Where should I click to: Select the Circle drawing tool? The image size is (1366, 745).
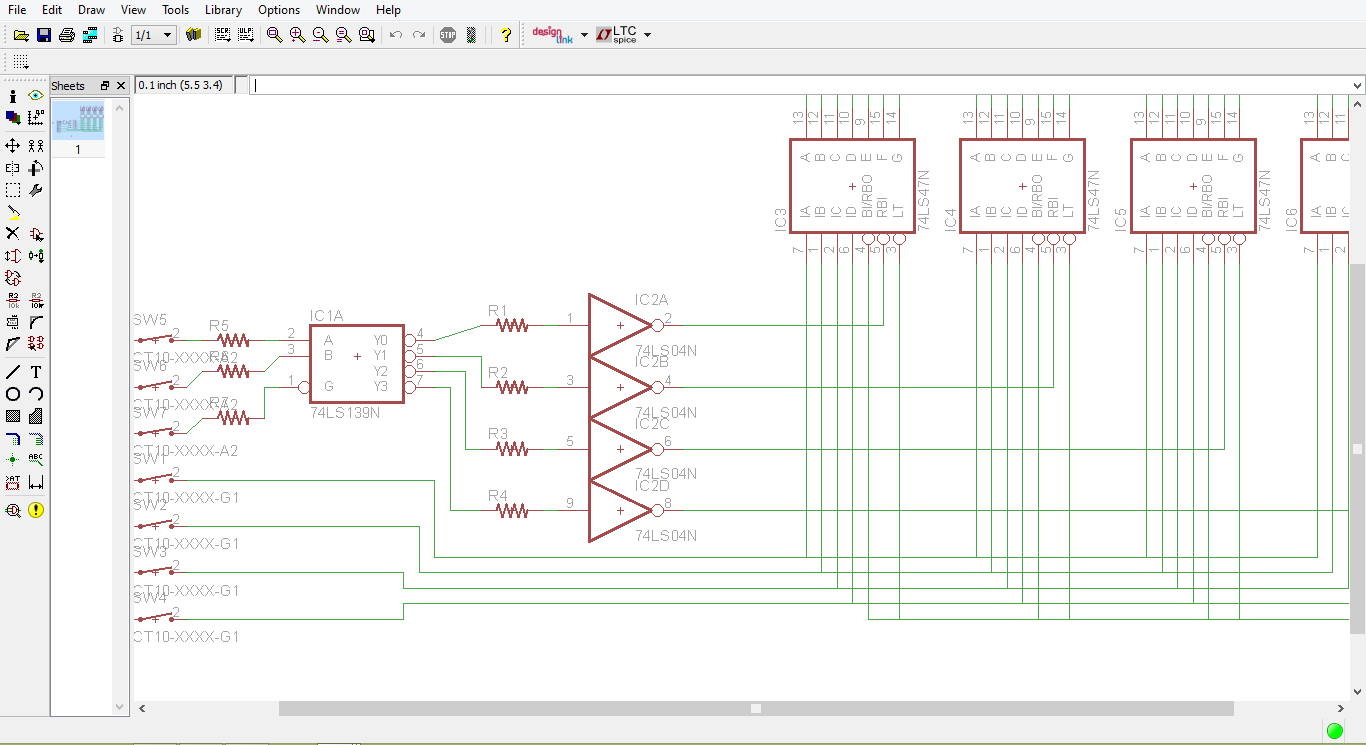[13, 394]
